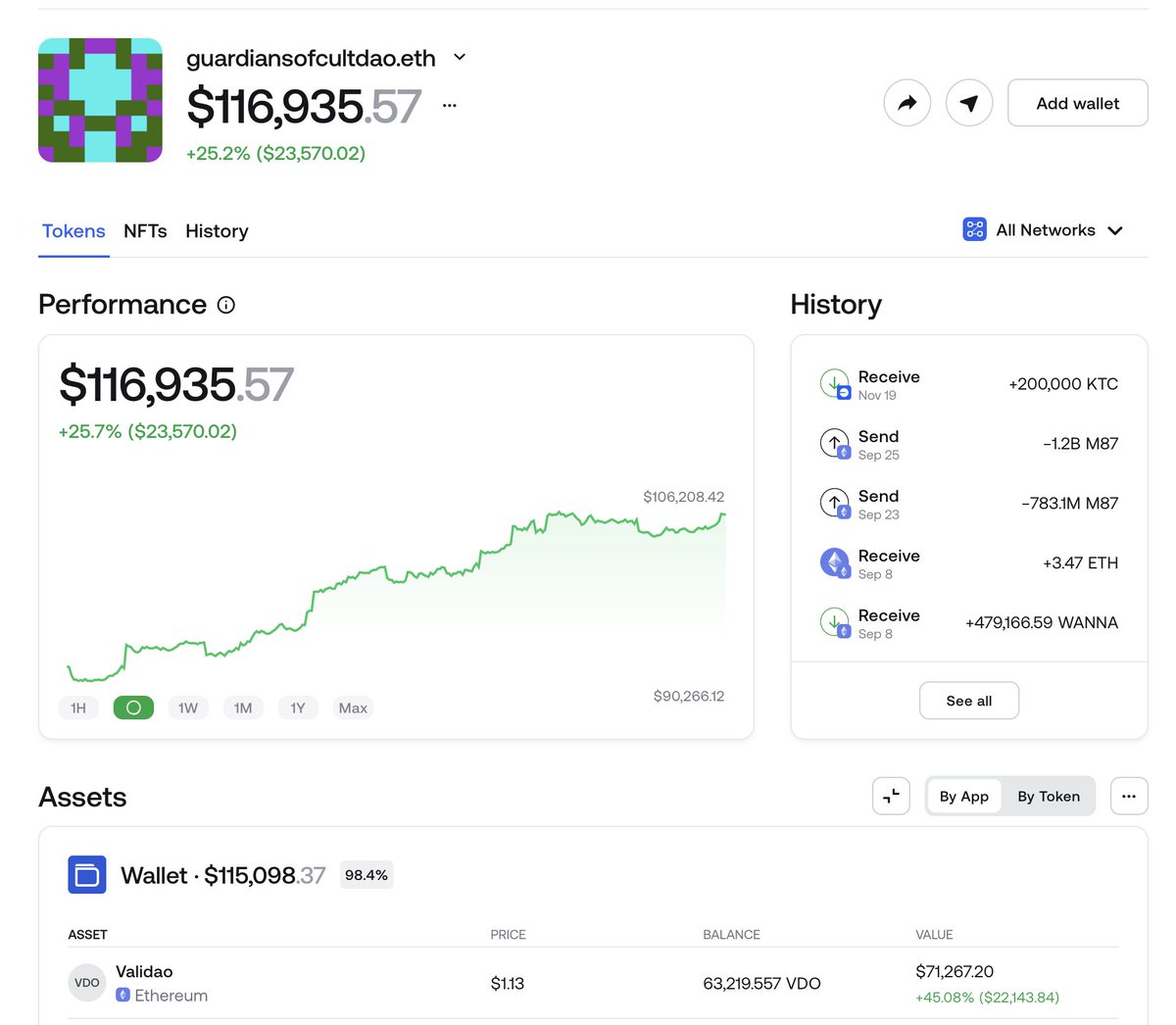Open the ellipsis menu beside By Token
The width and height of the screenshot is (1176, 1025).
pyautogui.click(x=1128, y=796)
